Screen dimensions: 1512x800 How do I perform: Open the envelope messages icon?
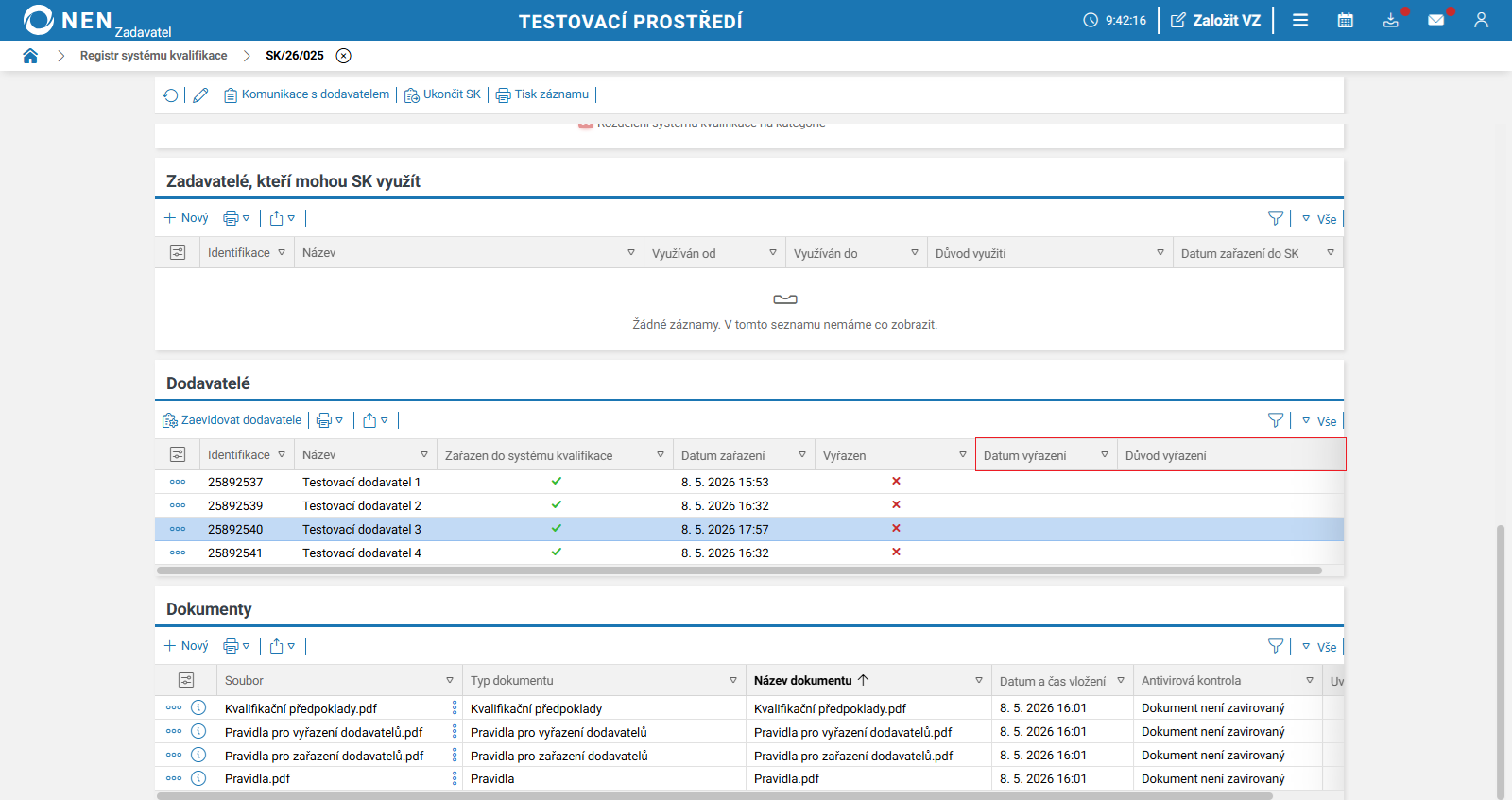1436,20
